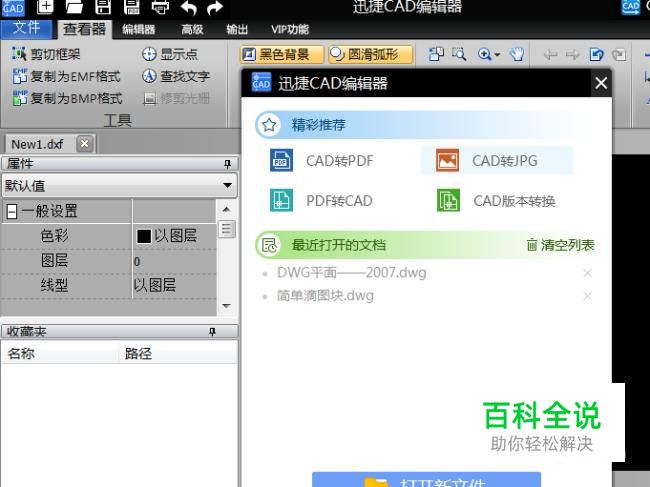This screenshot has height=487, width=650.
Task: Remove DWG平面——2007.dwg from the recent list
Action: [x=587, y=273]
